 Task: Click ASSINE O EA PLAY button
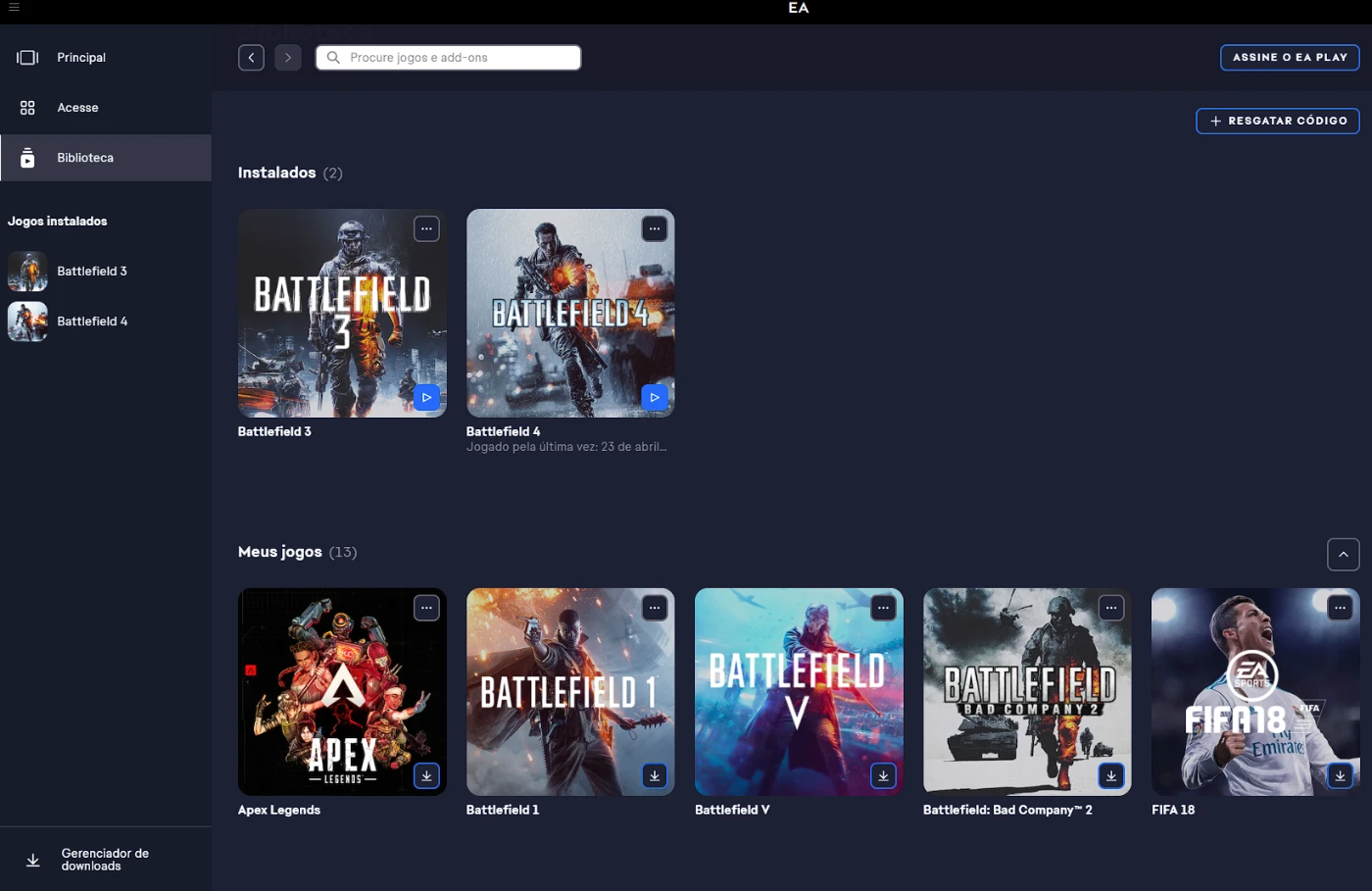[1290, 58]
